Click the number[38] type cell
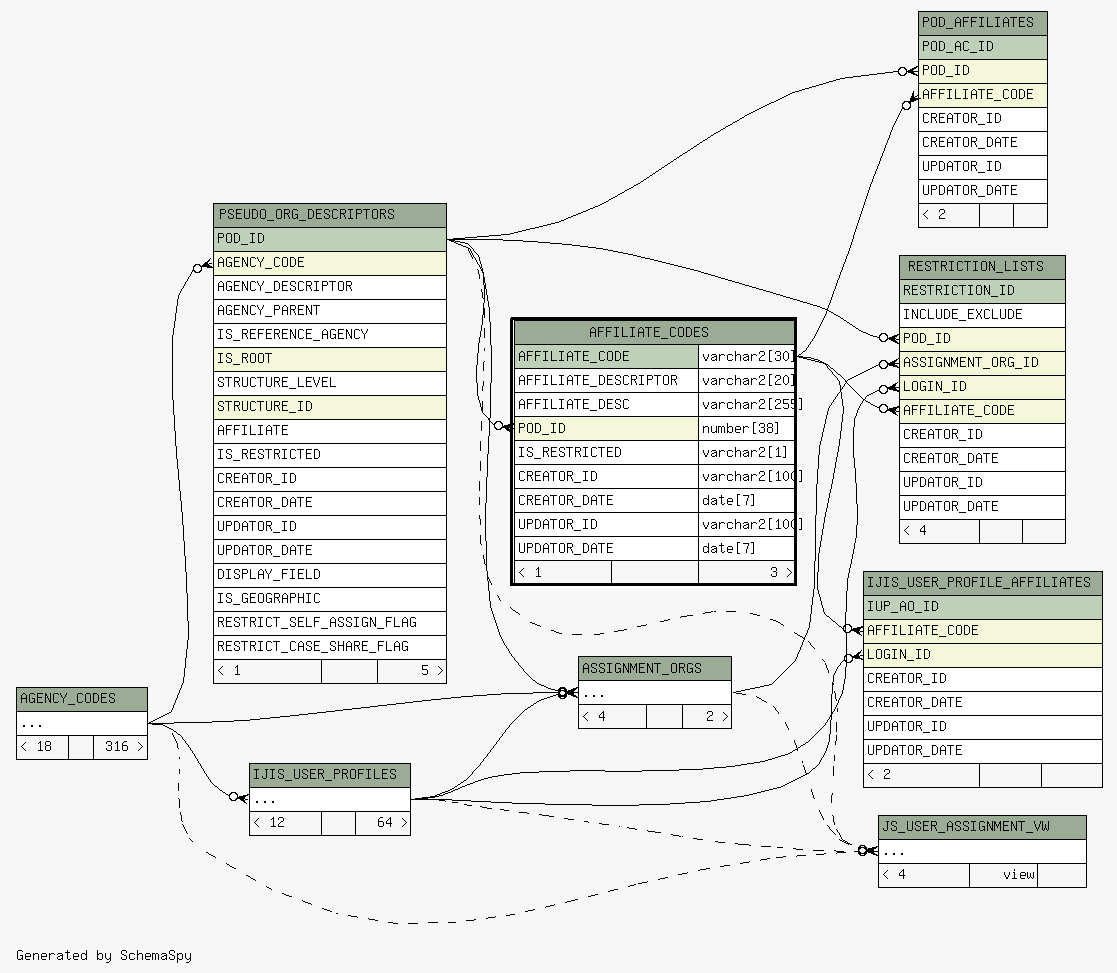Image resolution: width=1117 pixels, height=973 pixels. (x=747, y=429)
